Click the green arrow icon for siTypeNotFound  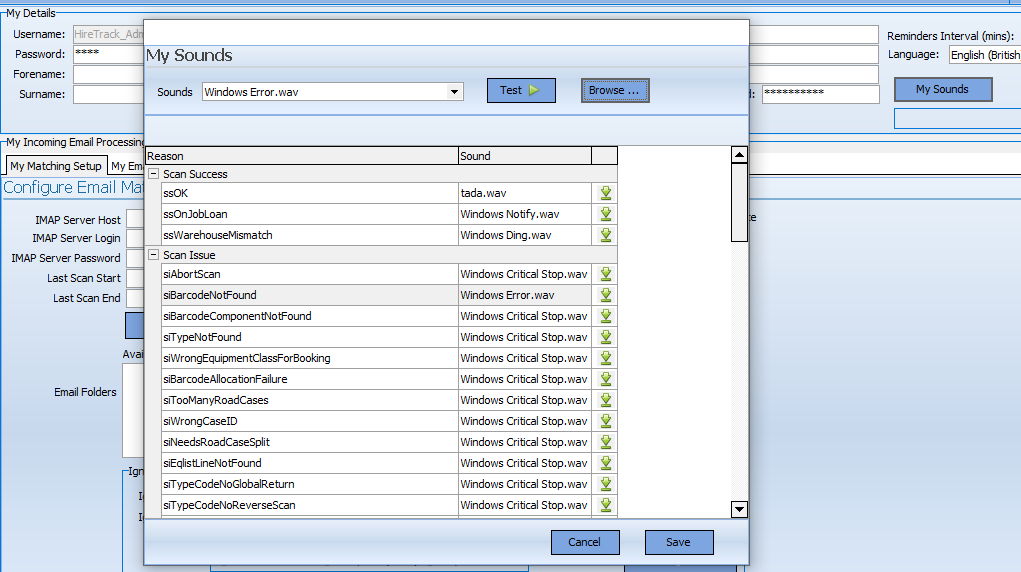(605, 337)
